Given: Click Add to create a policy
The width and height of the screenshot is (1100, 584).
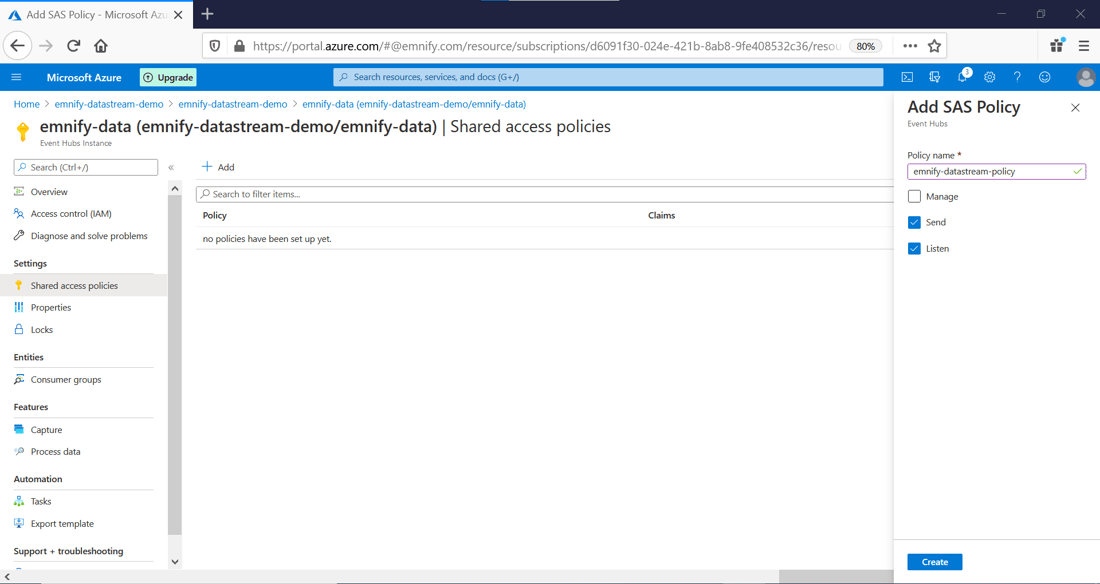Looking at the screenshot, I should pyautogui.click(x=218, y=167).
